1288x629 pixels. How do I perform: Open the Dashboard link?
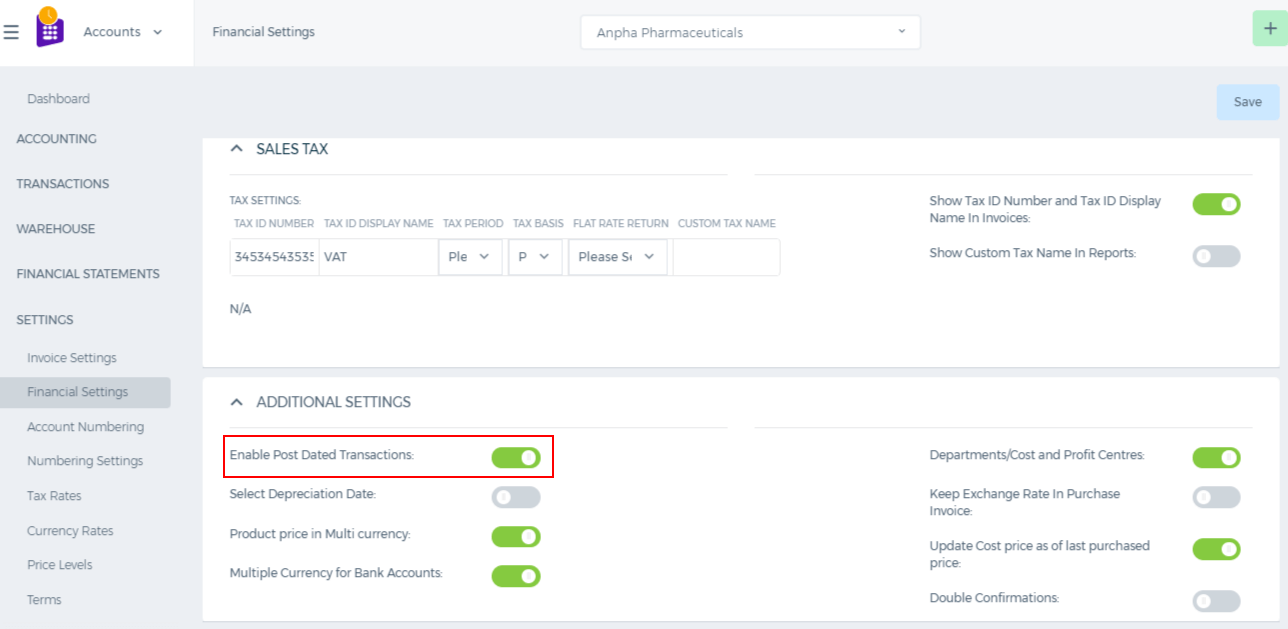pyautogui.click(x=58, y=99)
